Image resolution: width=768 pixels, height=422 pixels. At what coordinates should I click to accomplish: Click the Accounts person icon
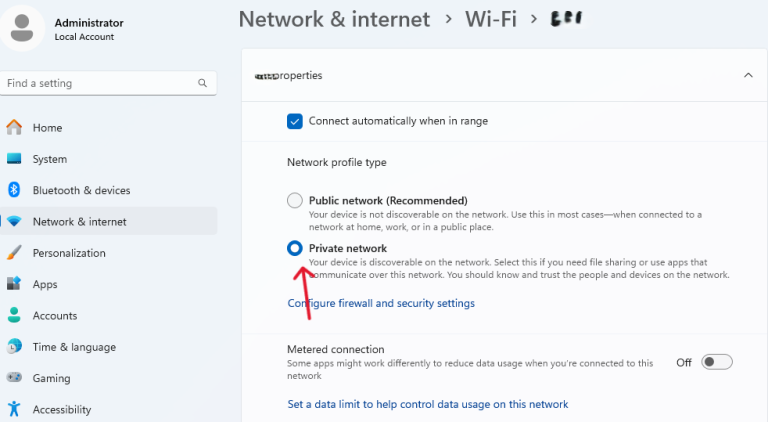14,315
